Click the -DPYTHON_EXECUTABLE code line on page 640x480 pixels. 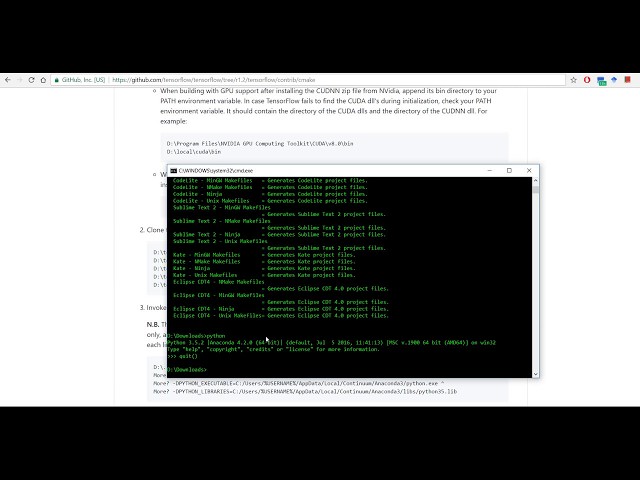pos(299,383)
